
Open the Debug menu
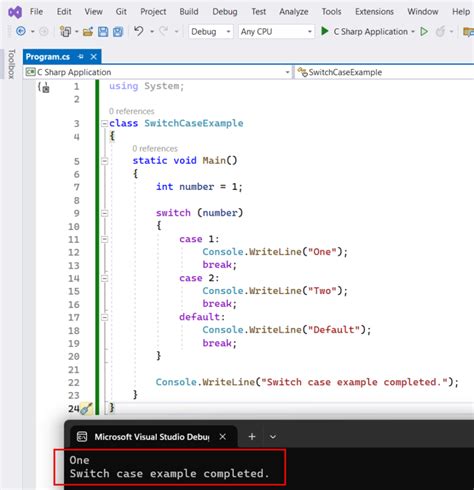coord(225,12)
